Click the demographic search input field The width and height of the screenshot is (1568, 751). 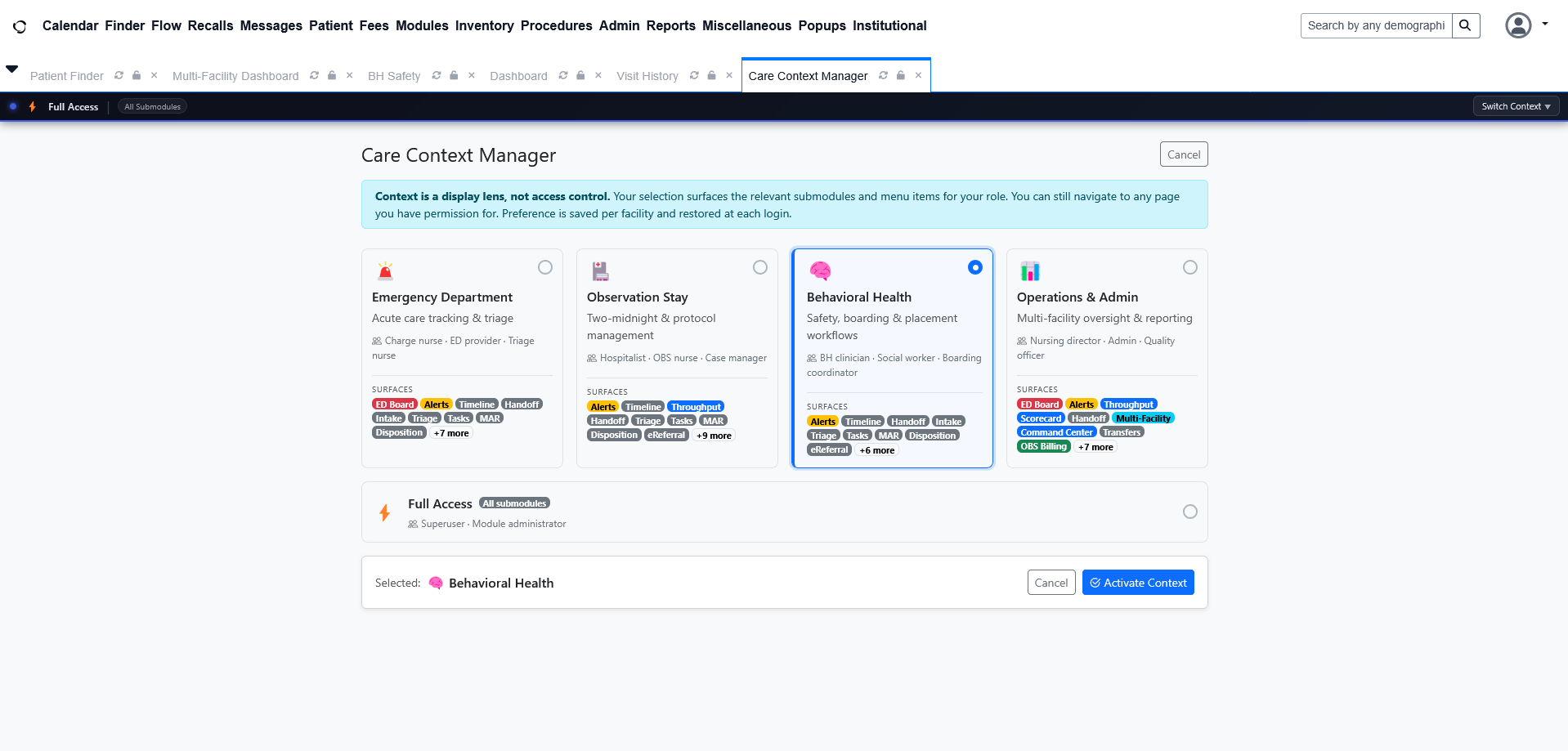tap(1376, 25)
